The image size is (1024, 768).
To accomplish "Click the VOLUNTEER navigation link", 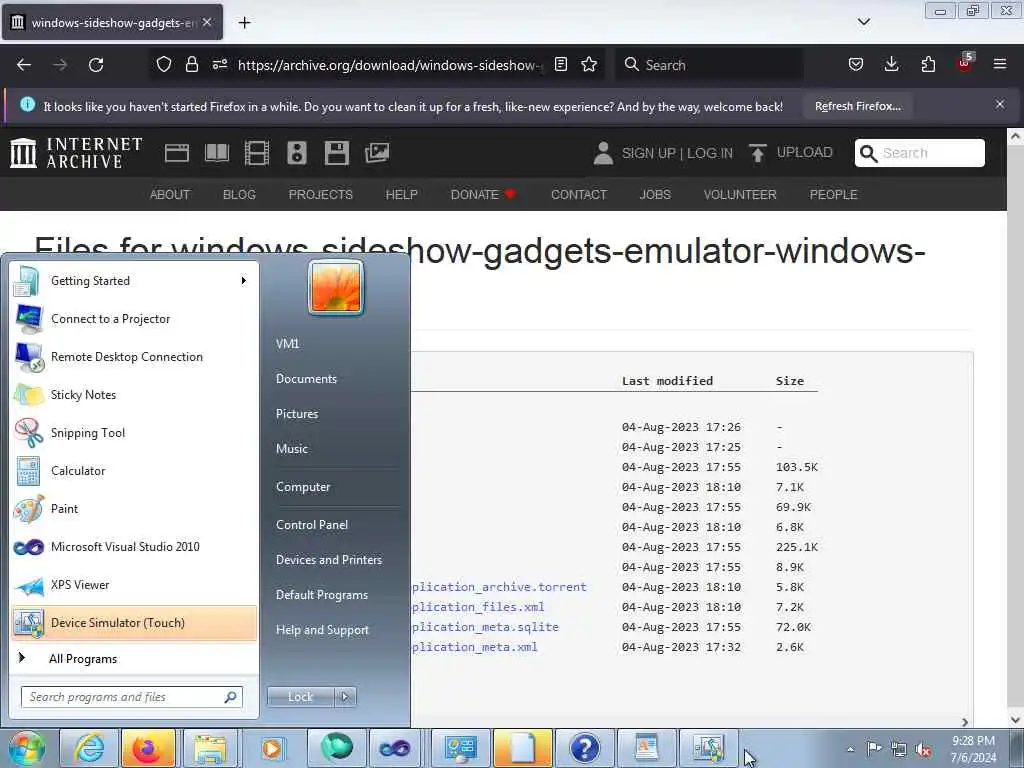I will [740, 195].
